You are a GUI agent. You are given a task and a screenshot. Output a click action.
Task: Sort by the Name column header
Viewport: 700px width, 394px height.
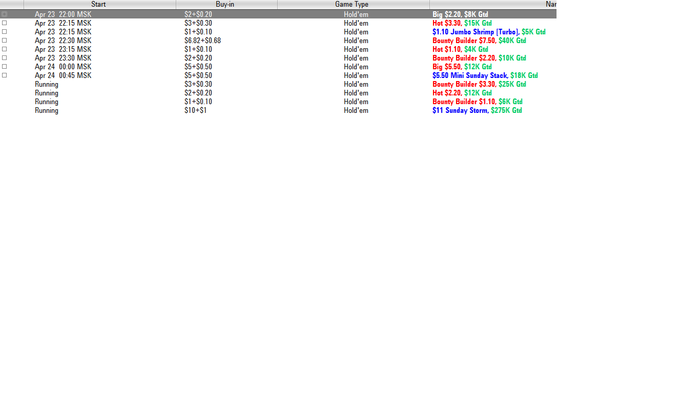coord(493,4)
